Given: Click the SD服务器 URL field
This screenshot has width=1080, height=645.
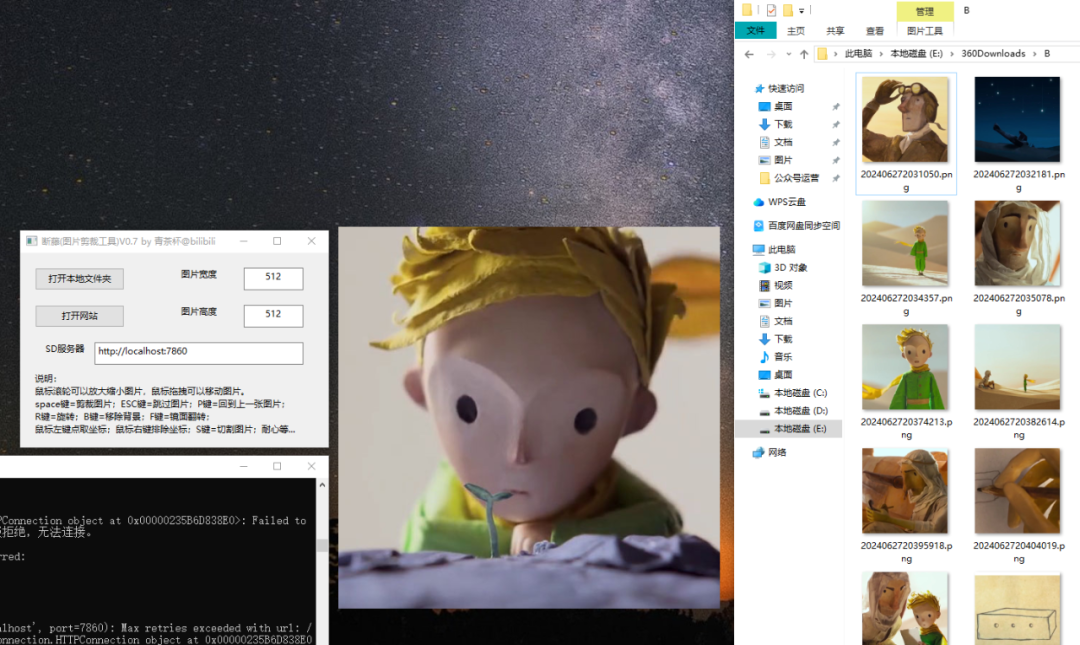Looking at the screenshot, I should pyautogui.click(x=198, y=352).
